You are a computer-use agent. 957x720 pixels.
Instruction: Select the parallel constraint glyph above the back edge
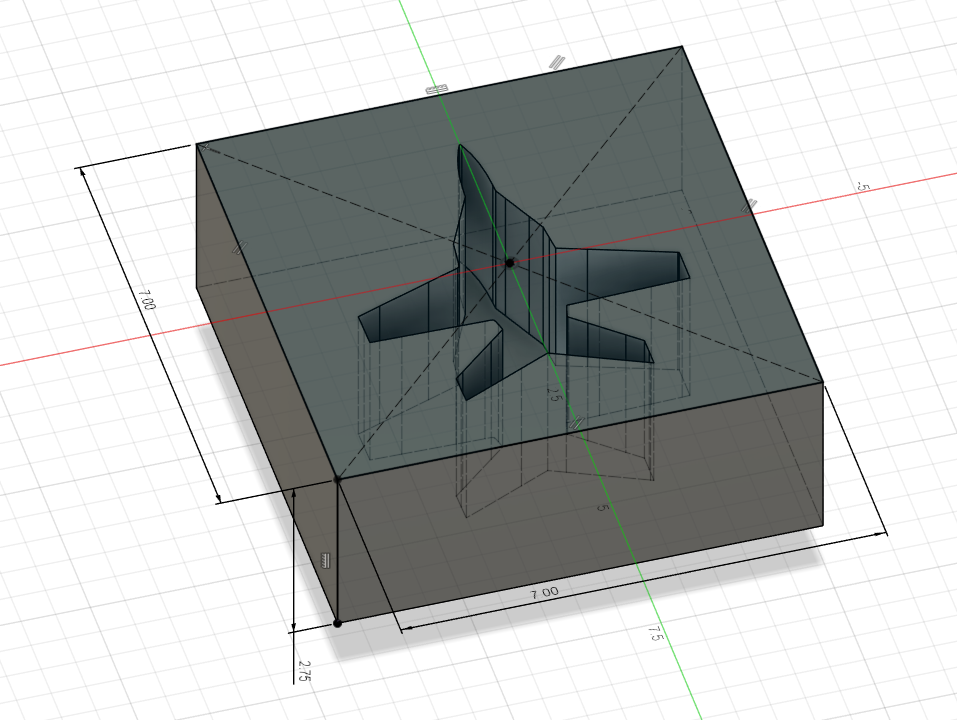click(x=557, y=62)
